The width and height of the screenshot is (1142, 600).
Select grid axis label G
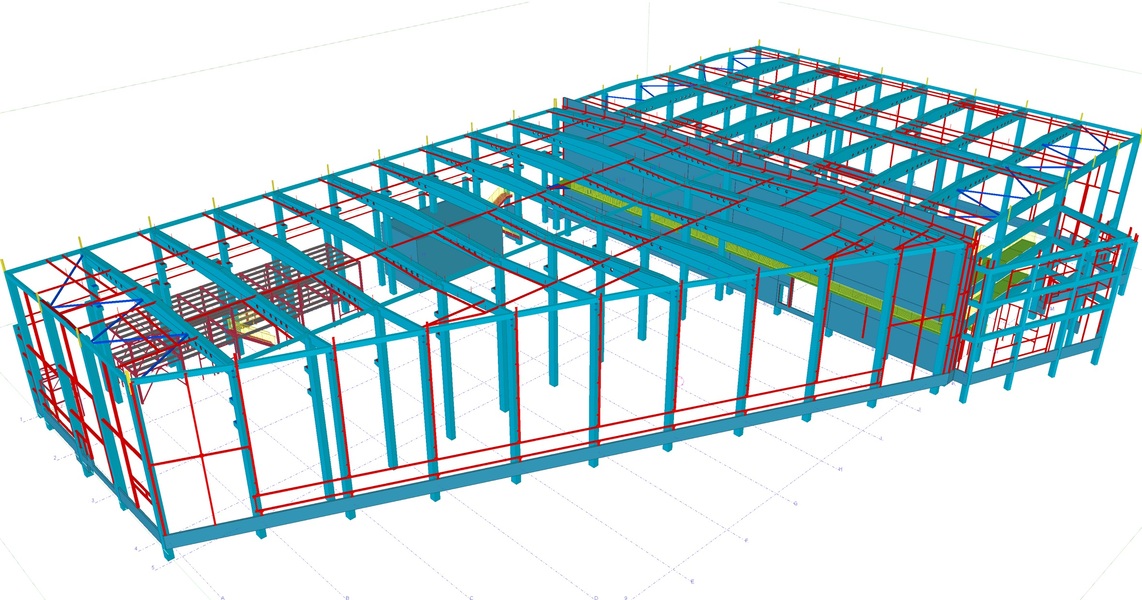pos(795,503)
